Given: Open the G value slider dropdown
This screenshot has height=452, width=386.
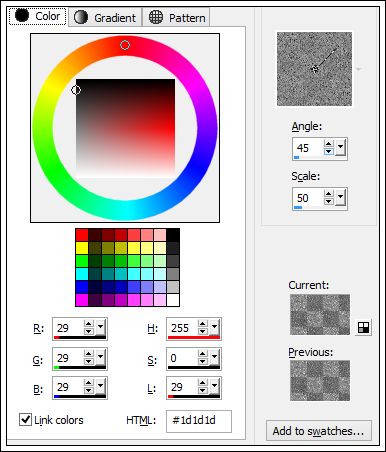Looking at the screenshot, I should 100,357.
